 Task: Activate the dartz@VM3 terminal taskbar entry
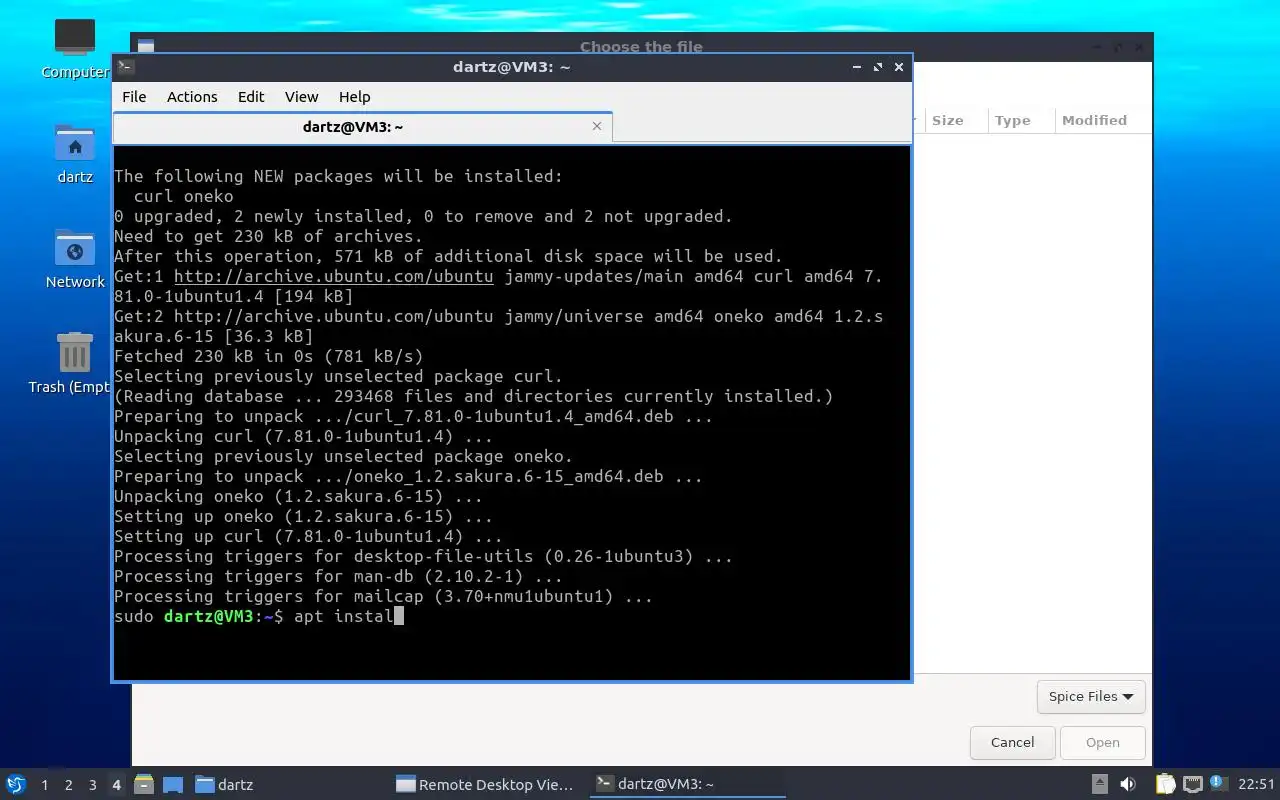[x=686, y=784]
